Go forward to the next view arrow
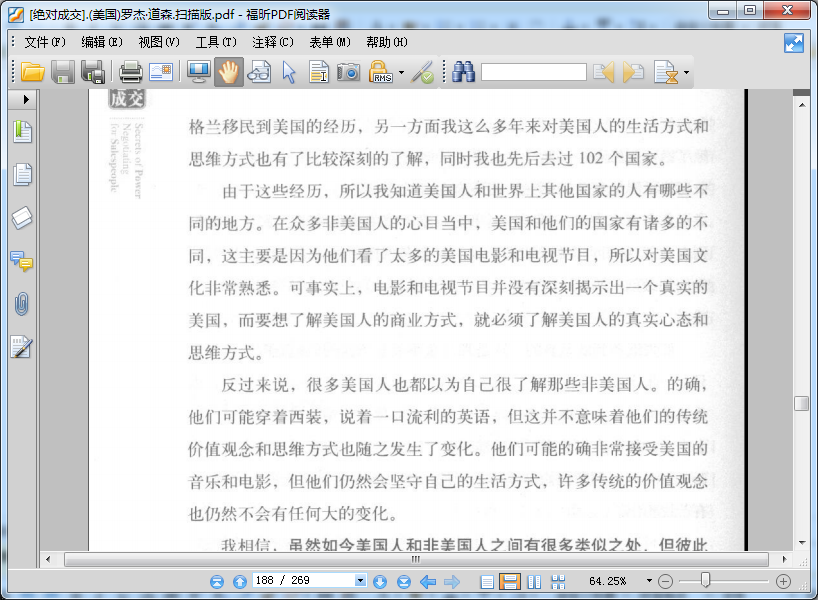This screenshot has width=818, height=600. click(452, 581)
